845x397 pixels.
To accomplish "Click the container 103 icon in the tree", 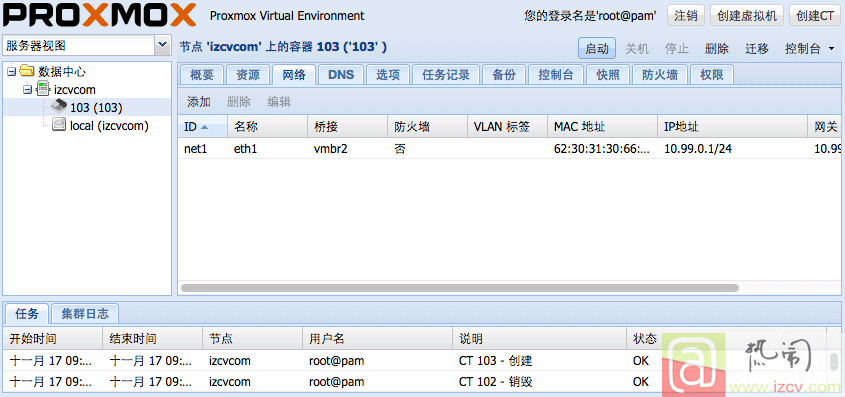I will [x=59, y=107].
